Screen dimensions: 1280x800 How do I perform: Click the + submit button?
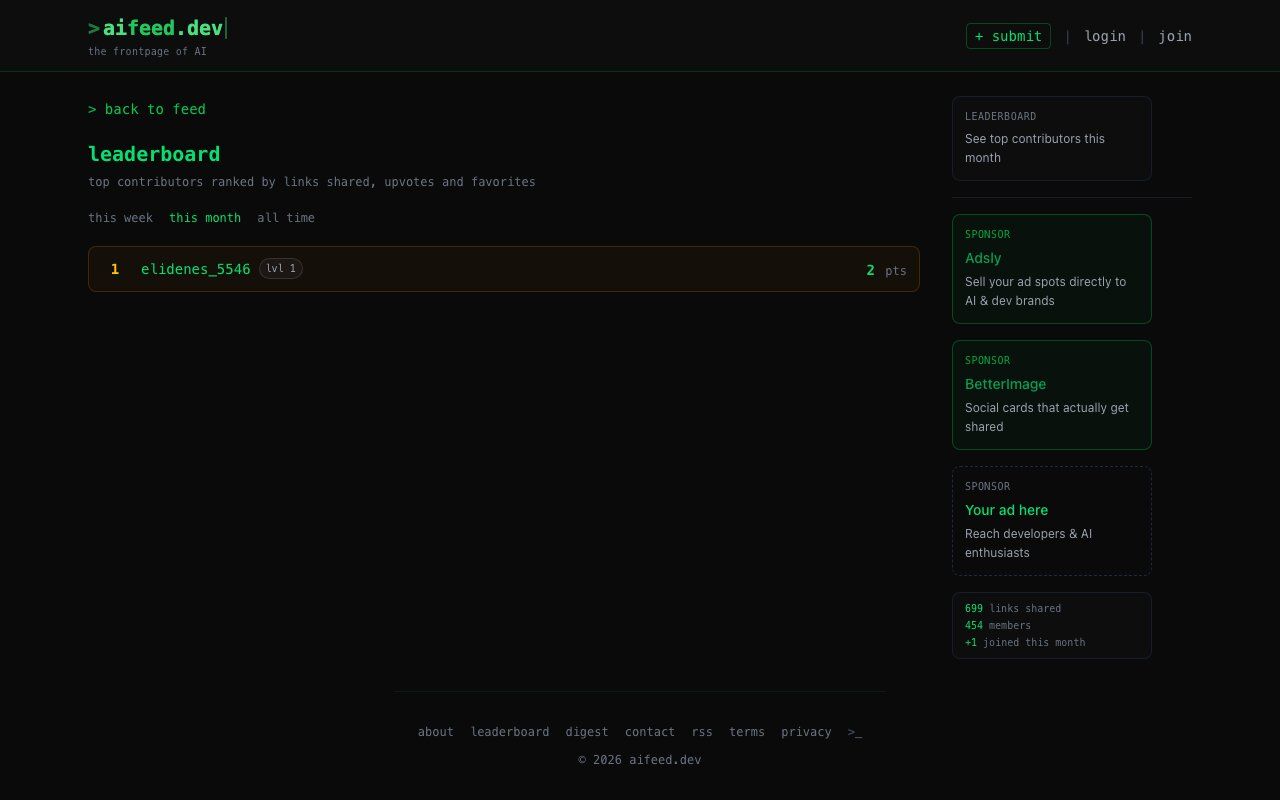point(1008,36)
